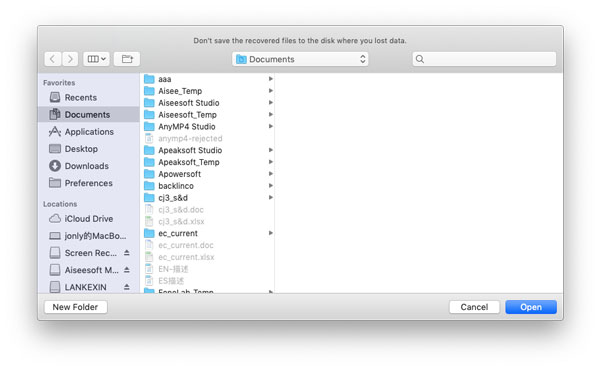Click the Applications A-shaped icon
This screenshot has height=369, width=600.
pyautogui.click(x=55, y=132)
